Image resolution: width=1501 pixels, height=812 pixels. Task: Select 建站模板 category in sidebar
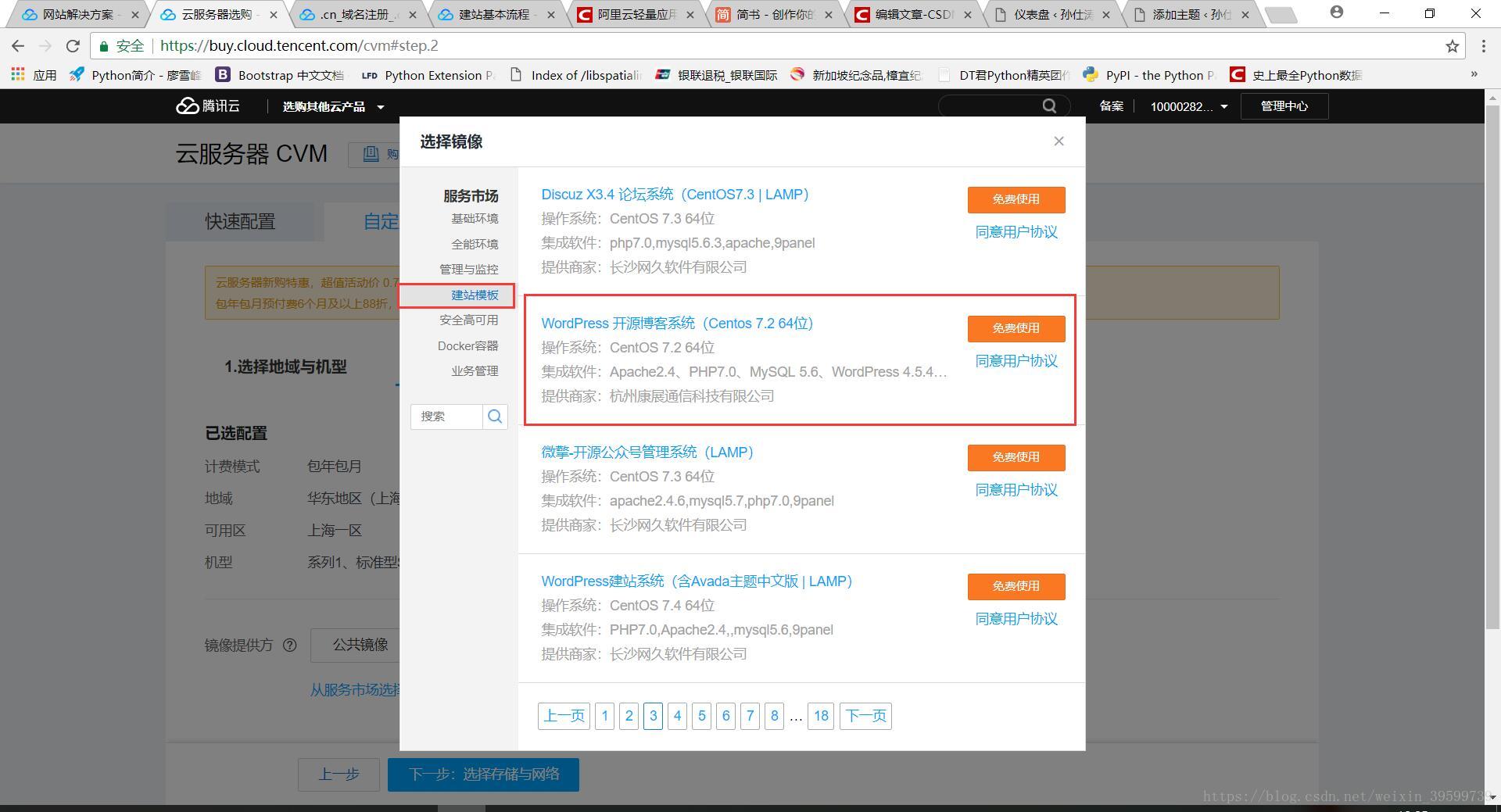click(475, 295)
